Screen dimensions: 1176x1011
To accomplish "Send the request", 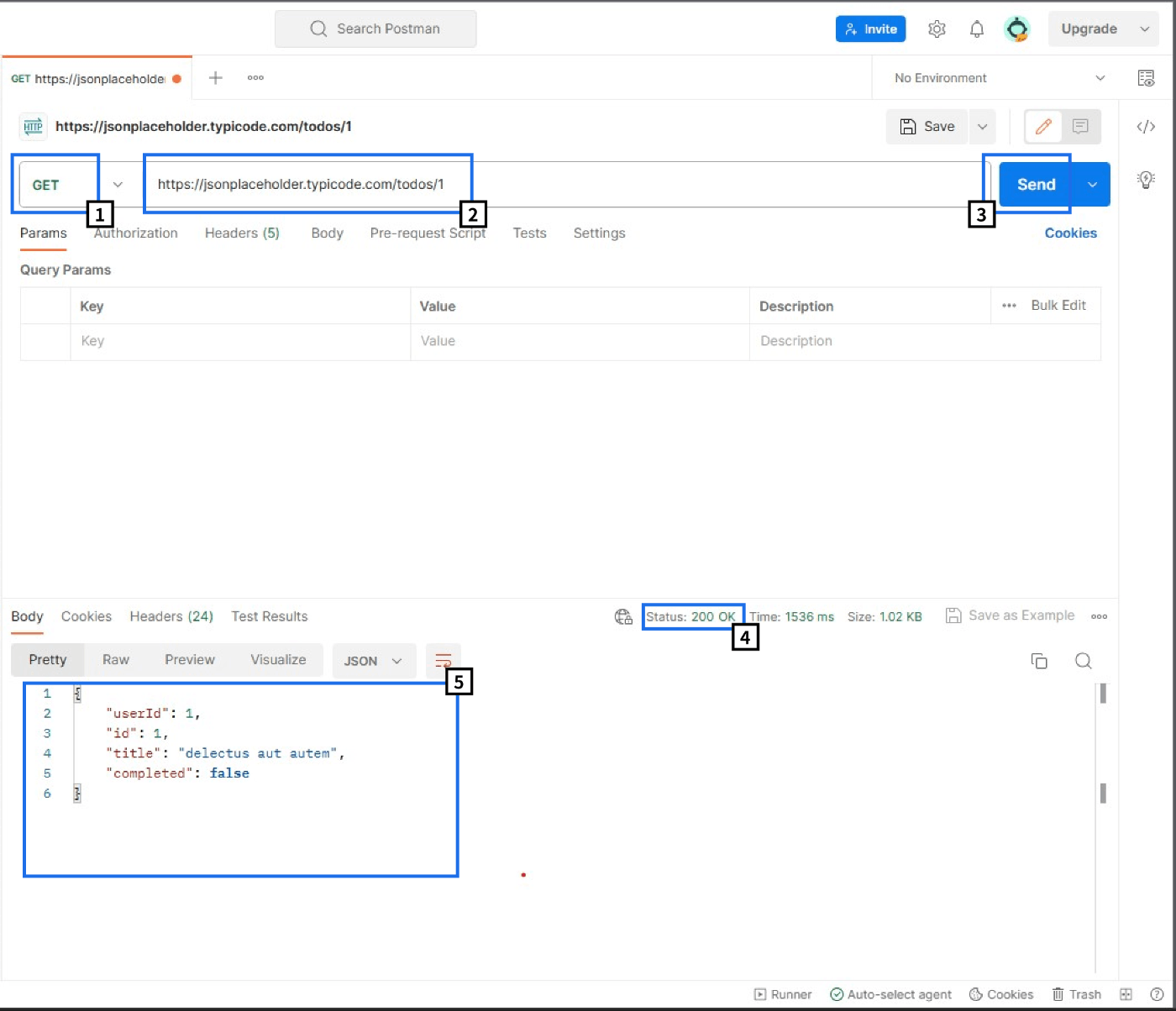I will [x=1037, y=185].
